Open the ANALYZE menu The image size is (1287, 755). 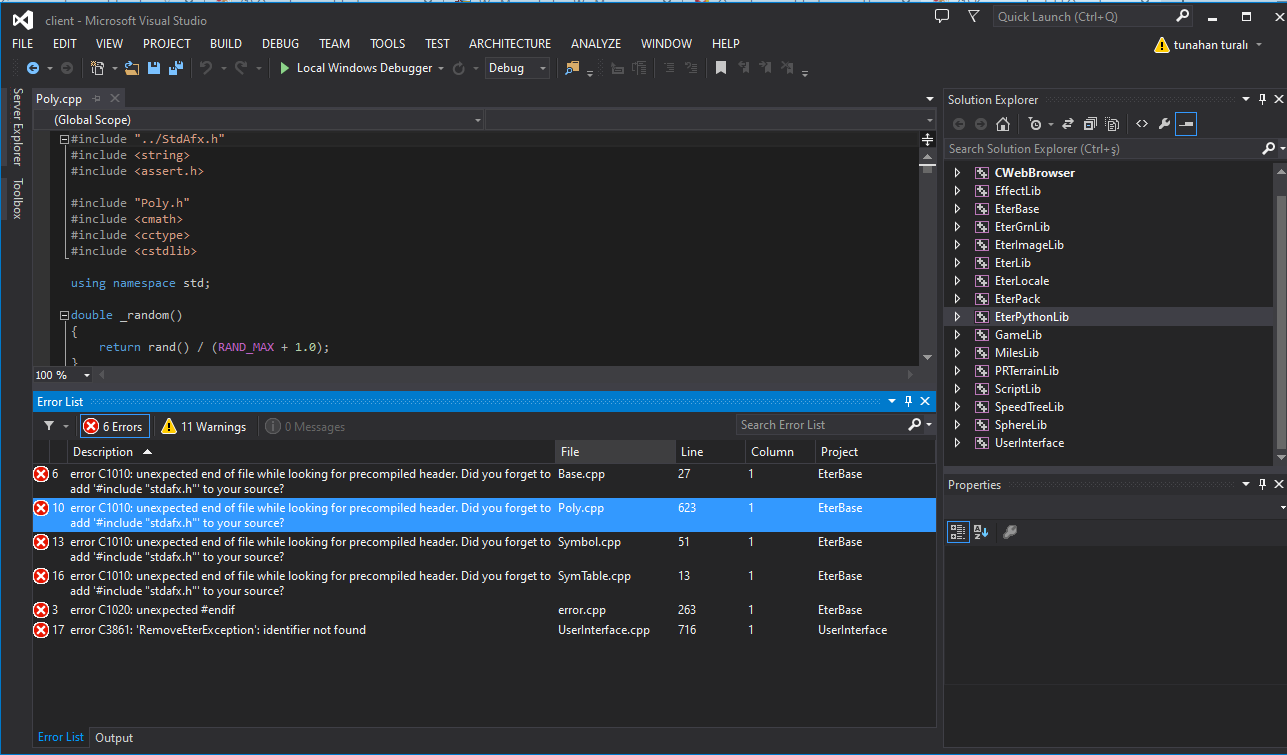pos(596,44)
